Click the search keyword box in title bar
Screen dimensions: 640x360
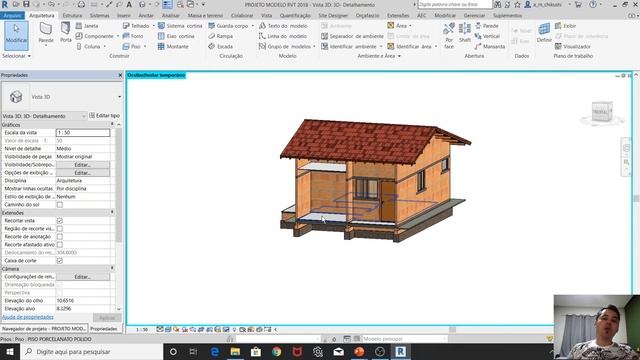(455, 4)
